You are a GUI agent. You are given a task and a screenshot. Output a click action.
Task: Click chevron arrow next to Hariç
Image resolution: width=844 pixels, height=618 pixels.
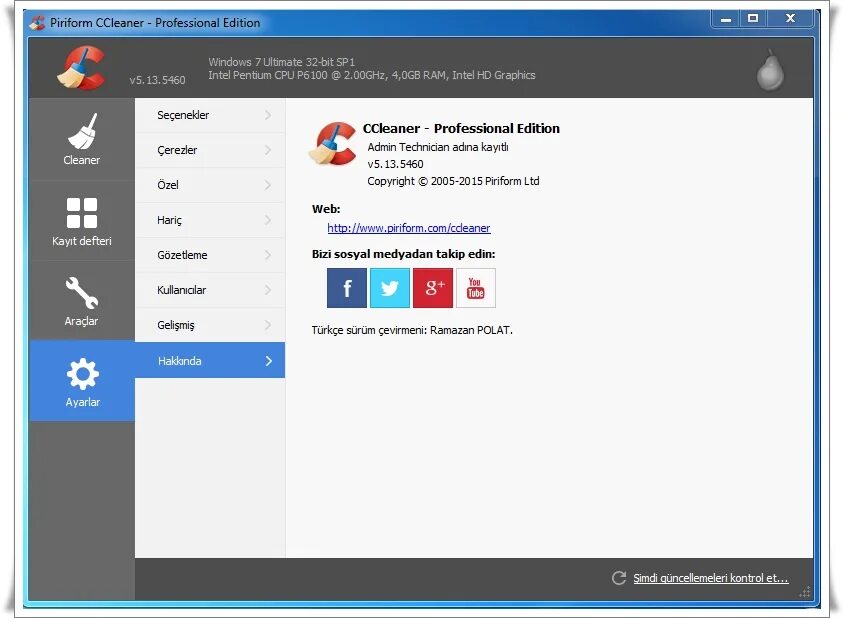coord(268,220)
